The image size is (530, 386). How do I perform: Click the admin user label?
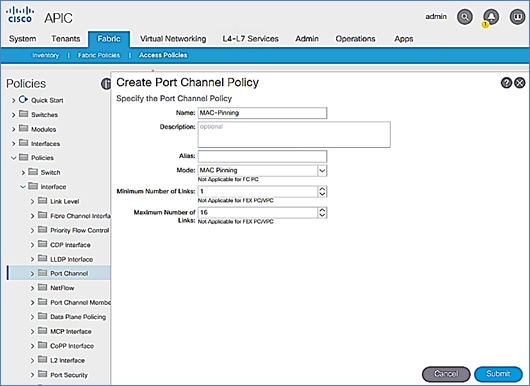click(436, 17)
